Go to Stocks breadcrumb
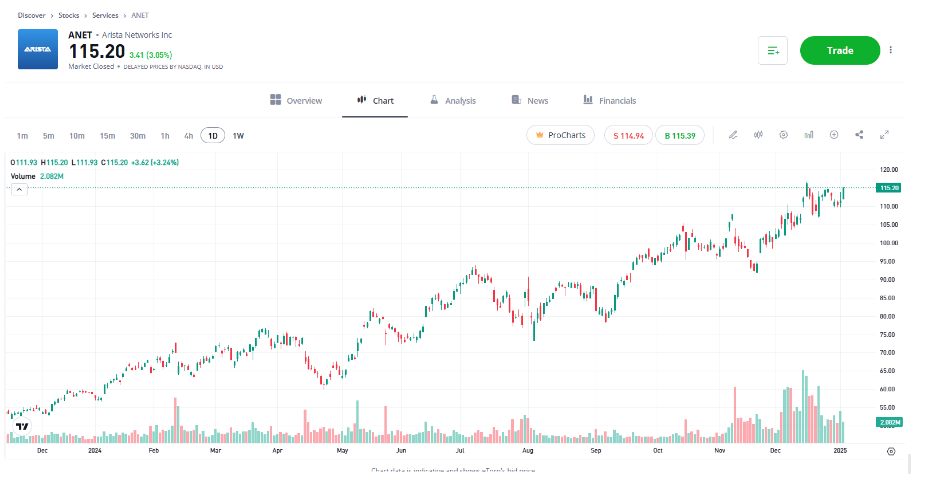The height and width of the screenshot is (493, 928). 69,15
